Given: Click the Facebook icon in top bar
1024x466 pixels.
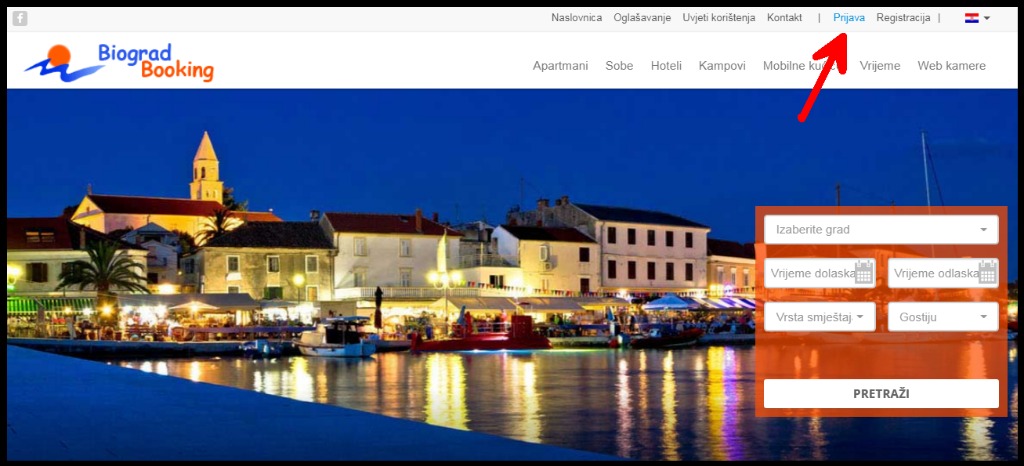Looking at the screenshot, I should (20, 18).
